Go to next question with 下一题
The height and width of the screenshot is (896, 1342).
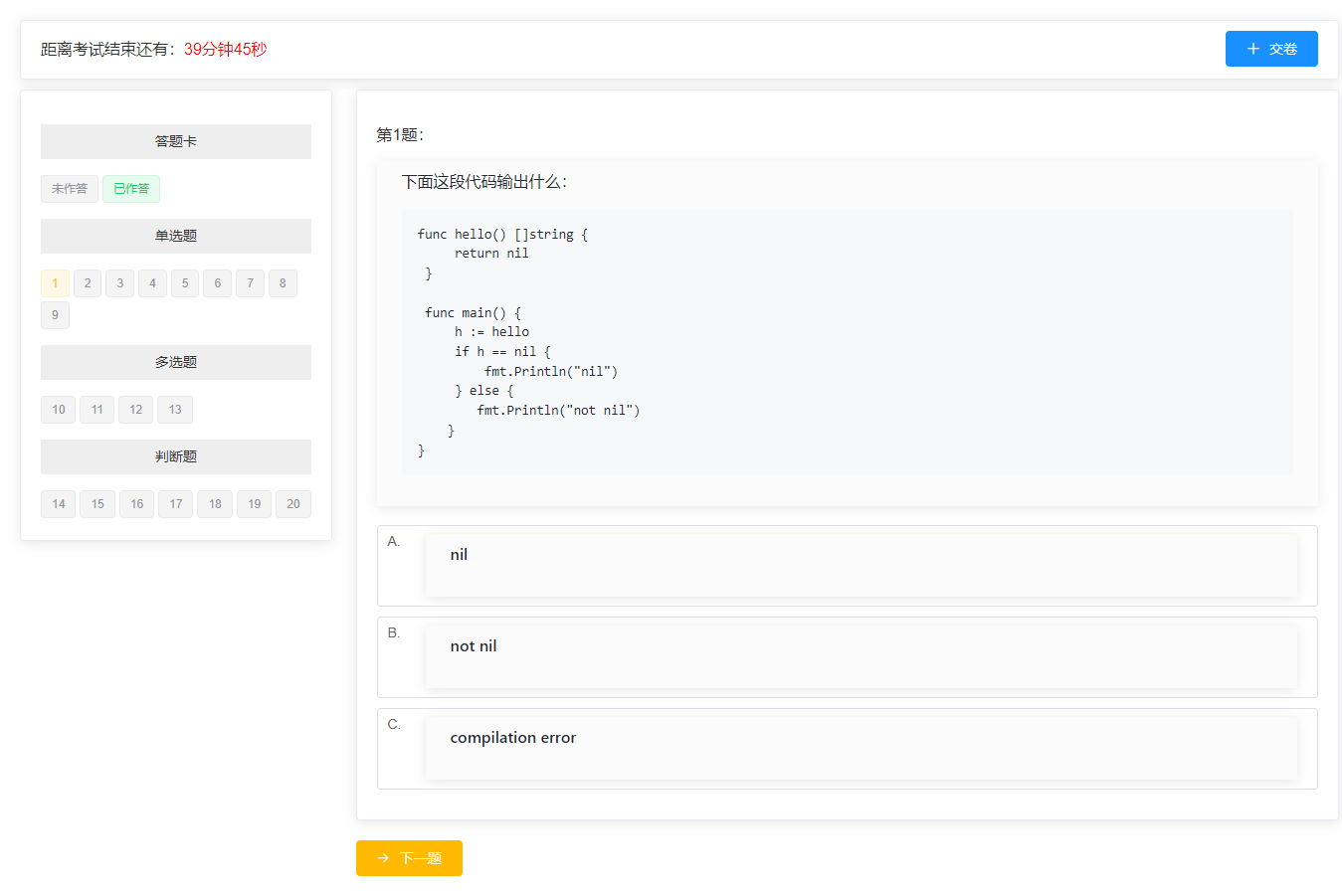(x=409, y=858)
